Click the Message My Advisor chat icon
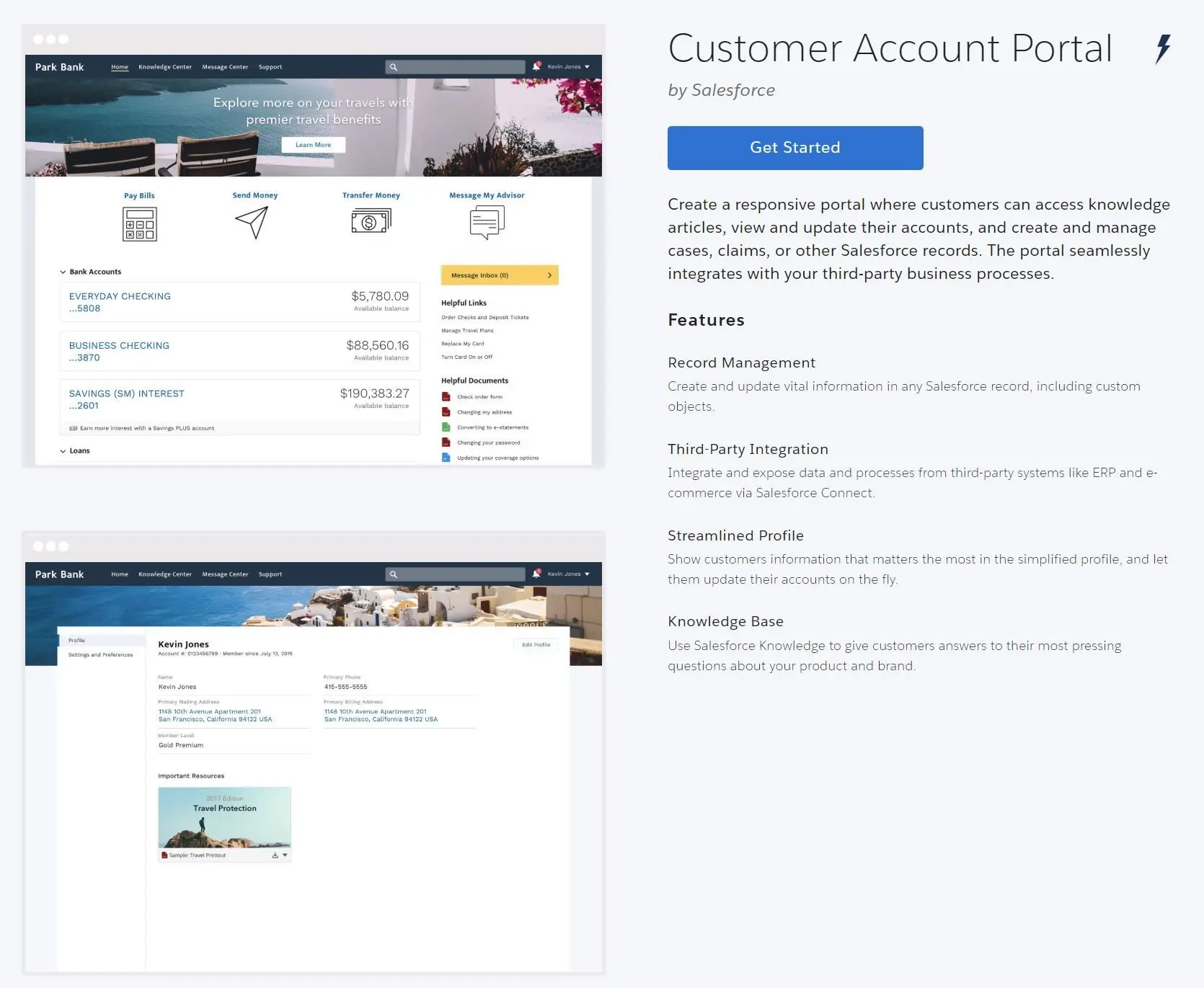The height and width of the screenshot is (988, 1204). point(487,222)
